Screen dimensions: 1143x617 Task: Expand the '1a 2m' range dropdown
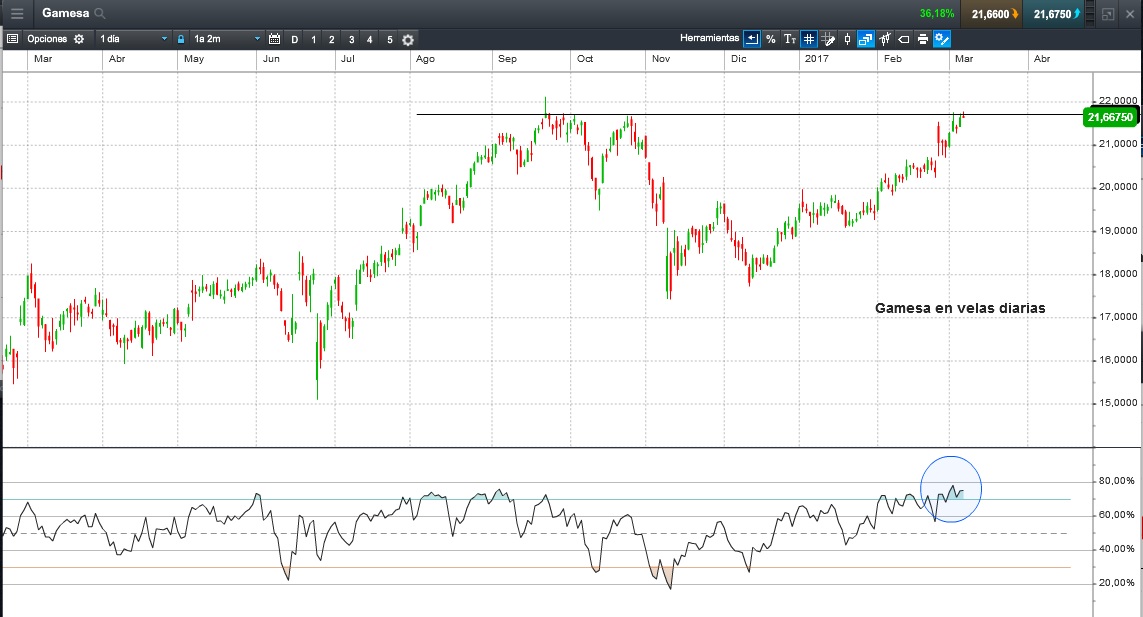point(226,39)
